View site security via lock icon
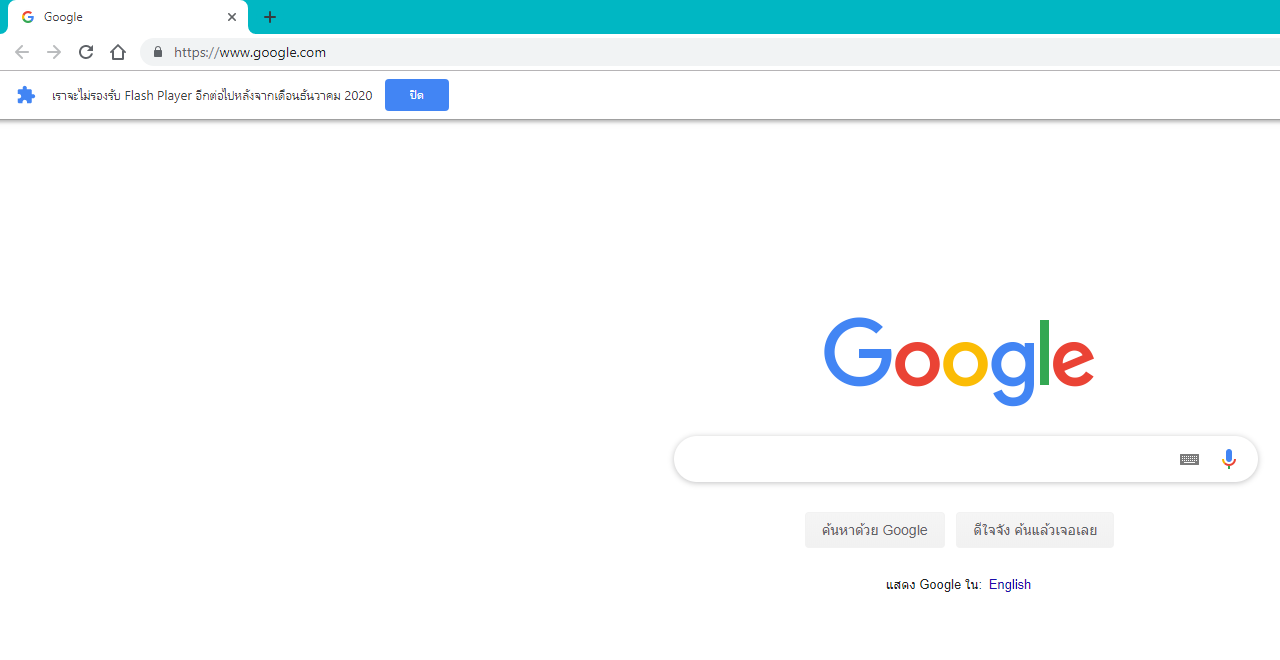This screenshot has height=660, width=1280. tap(157, 52)
